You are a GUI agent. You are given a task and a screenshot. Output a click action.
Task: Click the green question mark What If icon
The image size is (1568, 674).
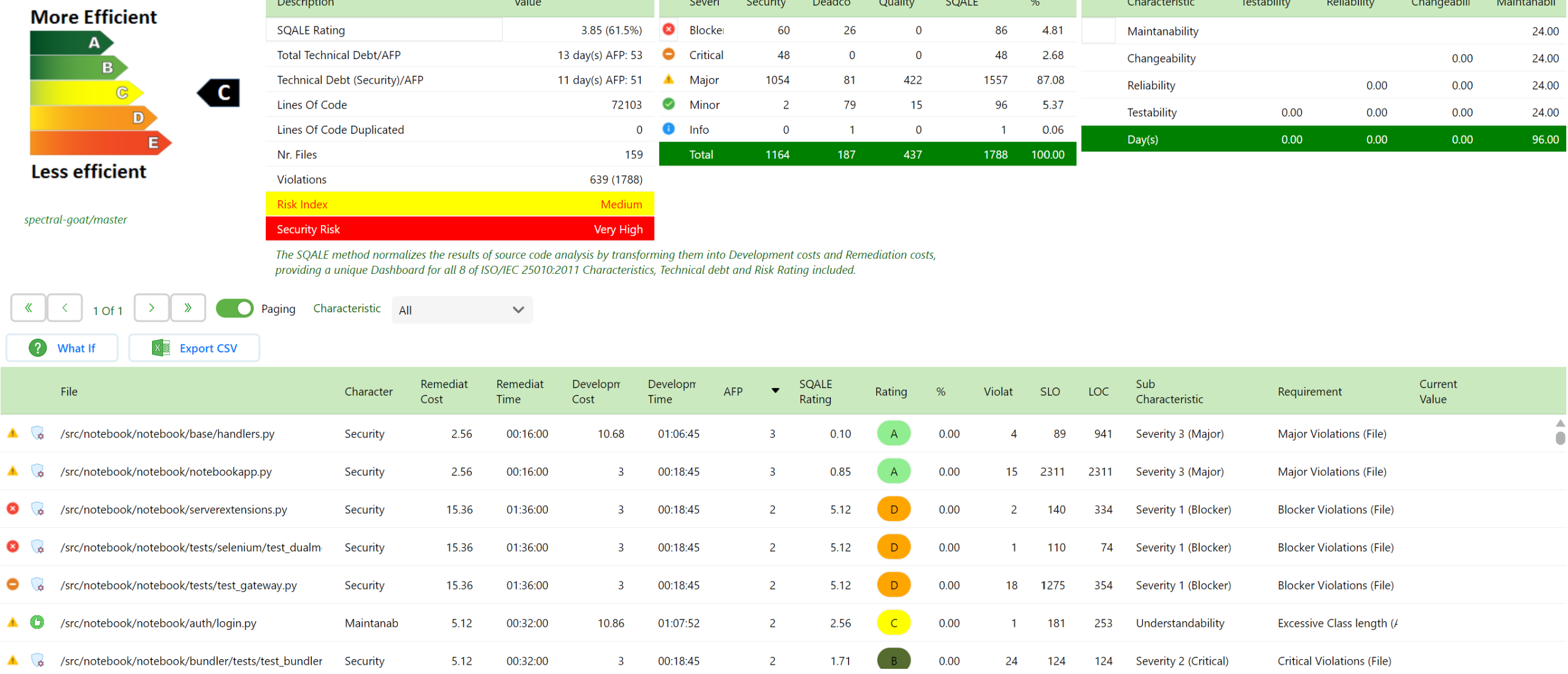(38, 349)
